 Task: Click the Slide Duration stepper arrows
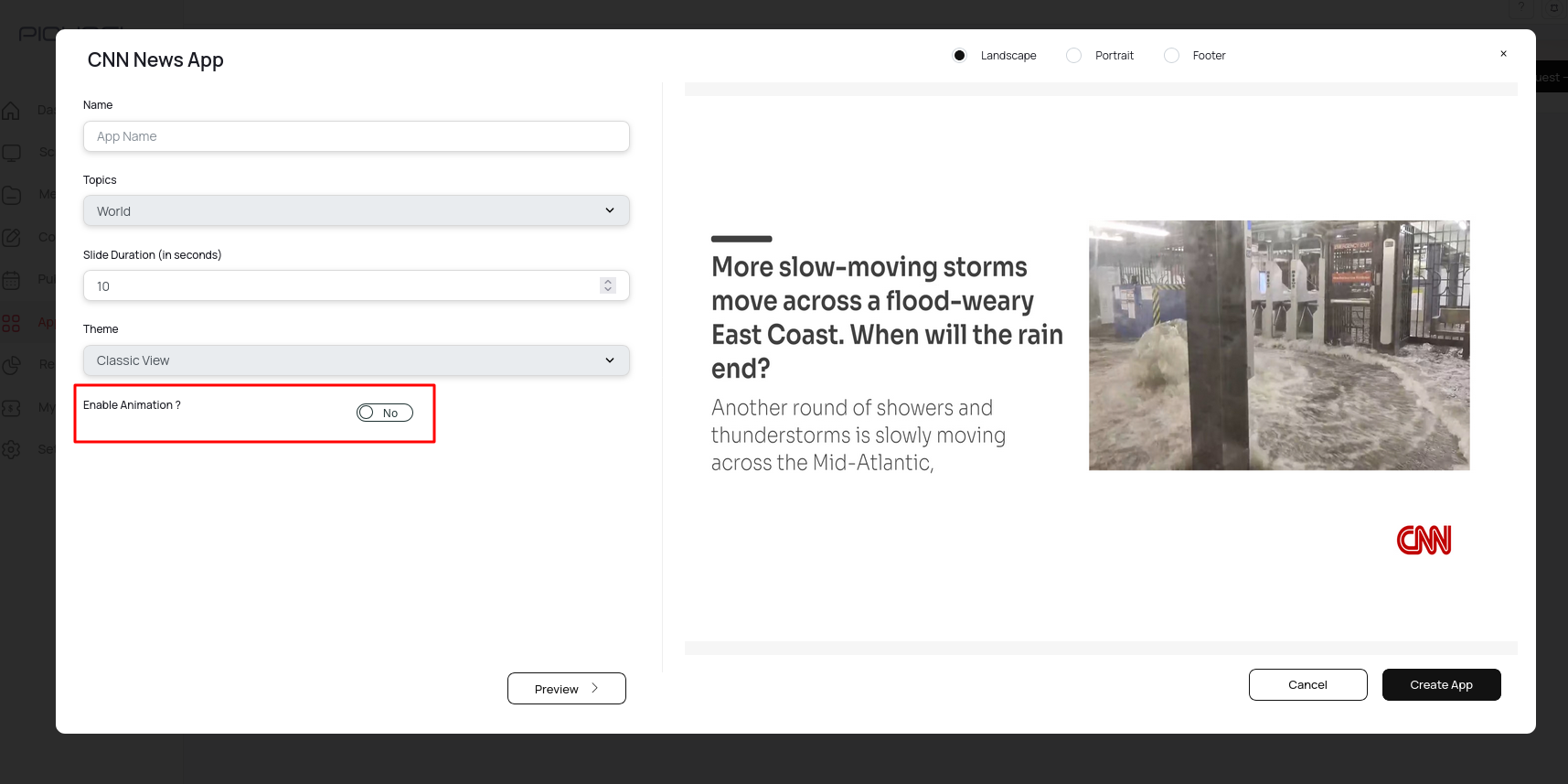tap(607, 285)
